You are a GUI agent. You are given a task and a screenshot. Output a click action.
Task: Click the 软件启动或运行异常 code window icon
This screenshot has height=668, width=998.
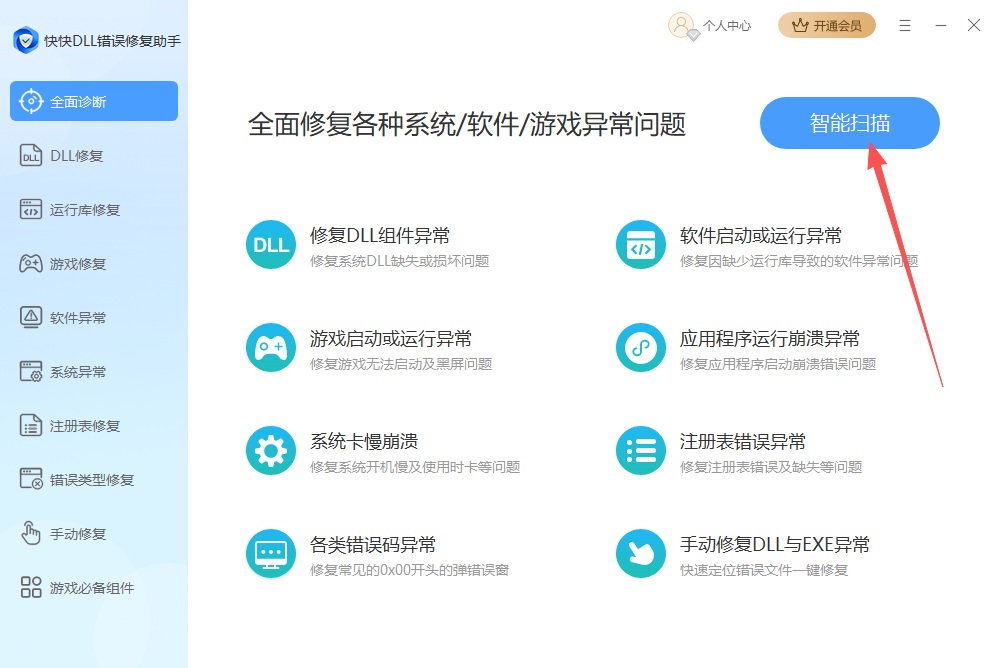point(640,245)
